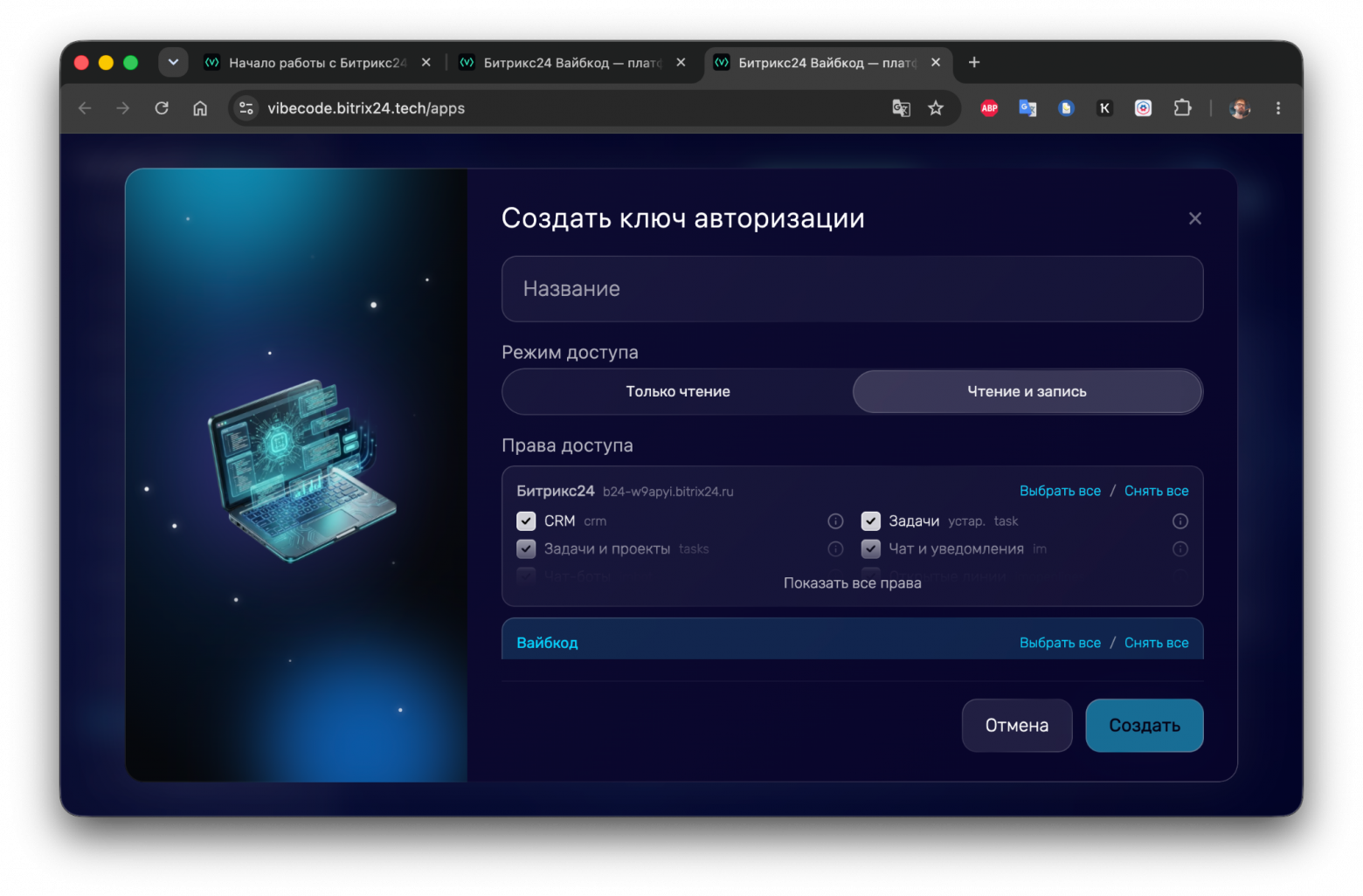Image resolution: width=1363 pixels, height=896 pixels.
Task: Open the browser home page
Action: pyautogui.click(x=200, y=108)
